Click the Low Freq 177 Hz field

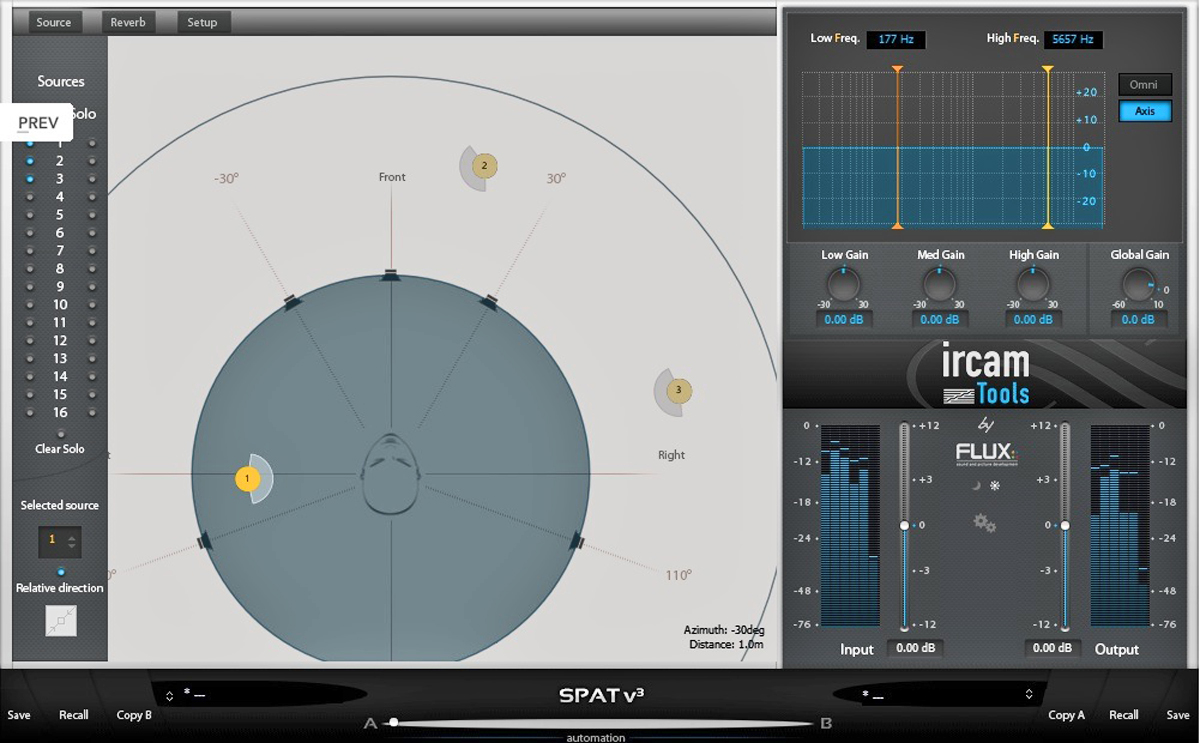[x=895, y=40]
